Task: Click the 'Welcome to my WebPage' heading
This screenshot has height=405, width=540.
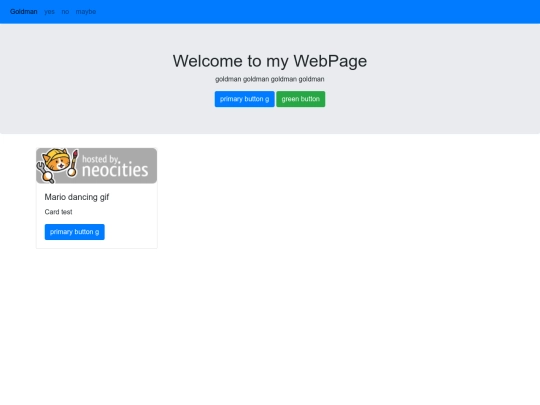Action: pos(270,61)
